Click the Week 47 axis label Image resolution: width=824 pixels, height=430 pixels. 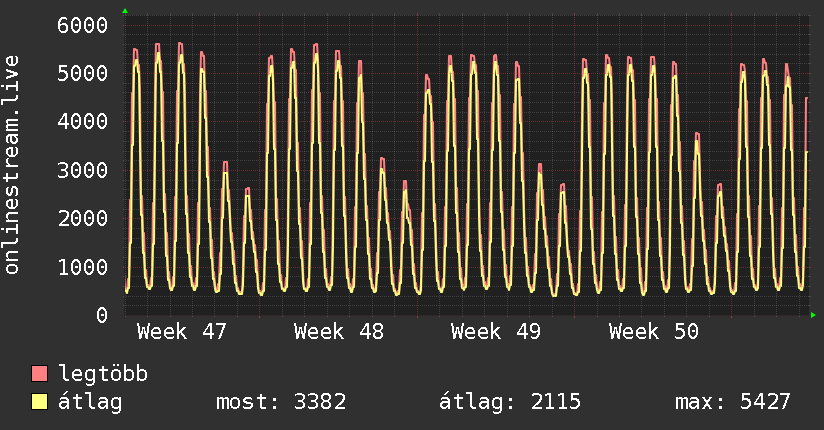[181, 332]
